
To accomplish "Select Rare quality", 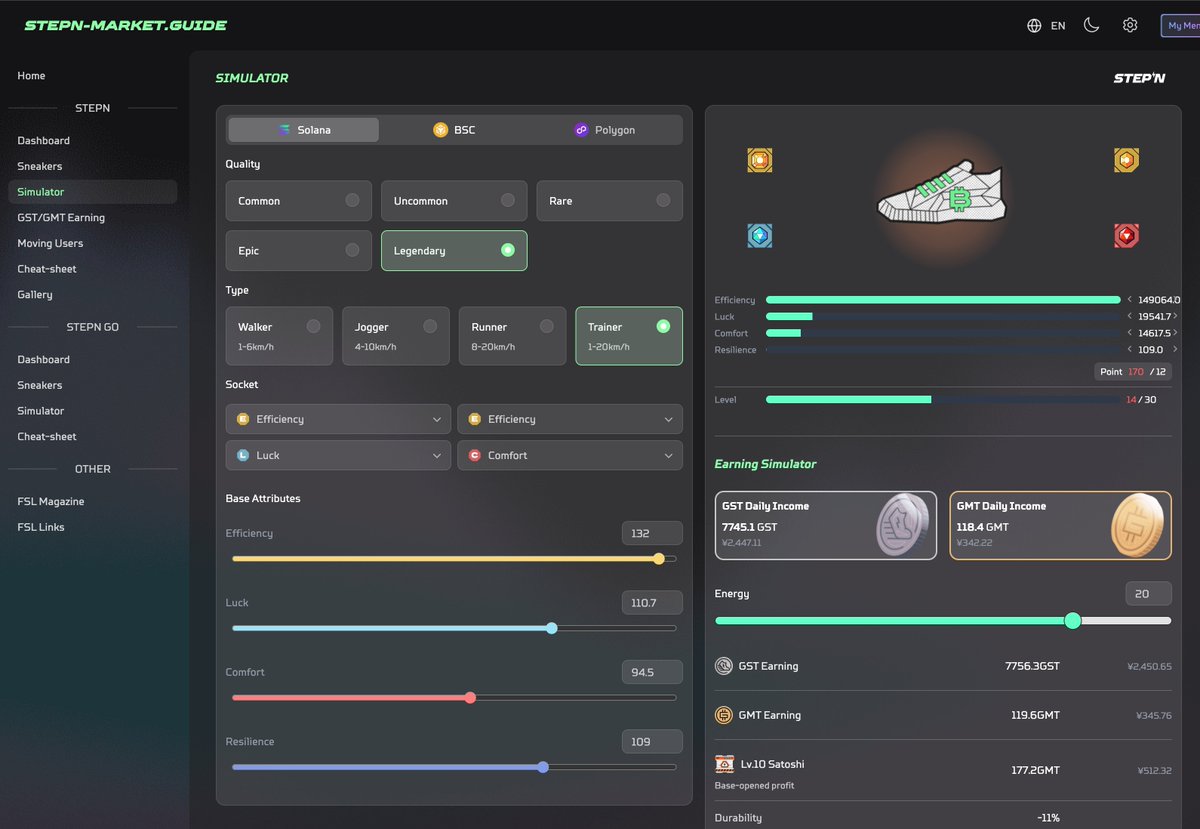I will pos(610,201).
